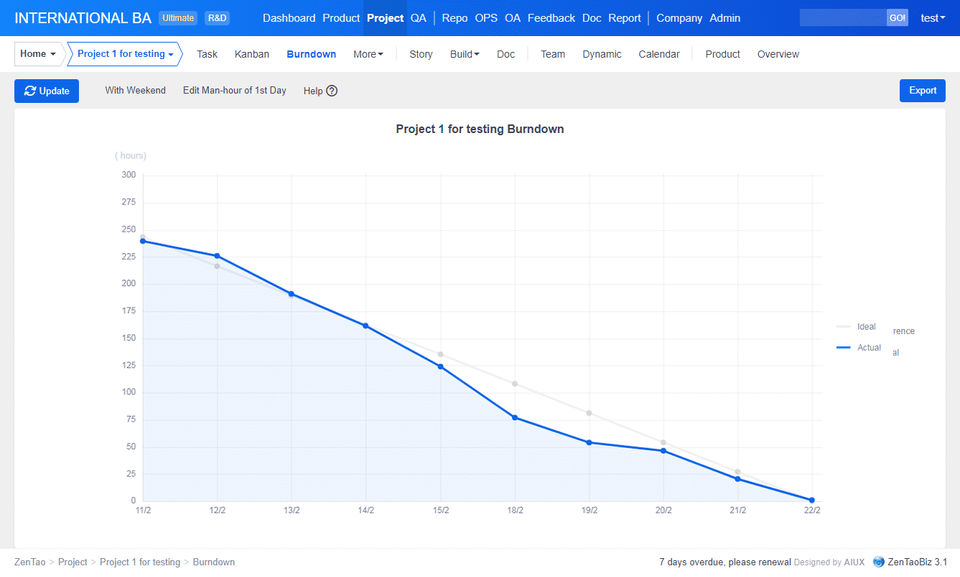The height and width of the screenshot is (577, 960).
Task: Click the search input field in header
Action: 843,18
